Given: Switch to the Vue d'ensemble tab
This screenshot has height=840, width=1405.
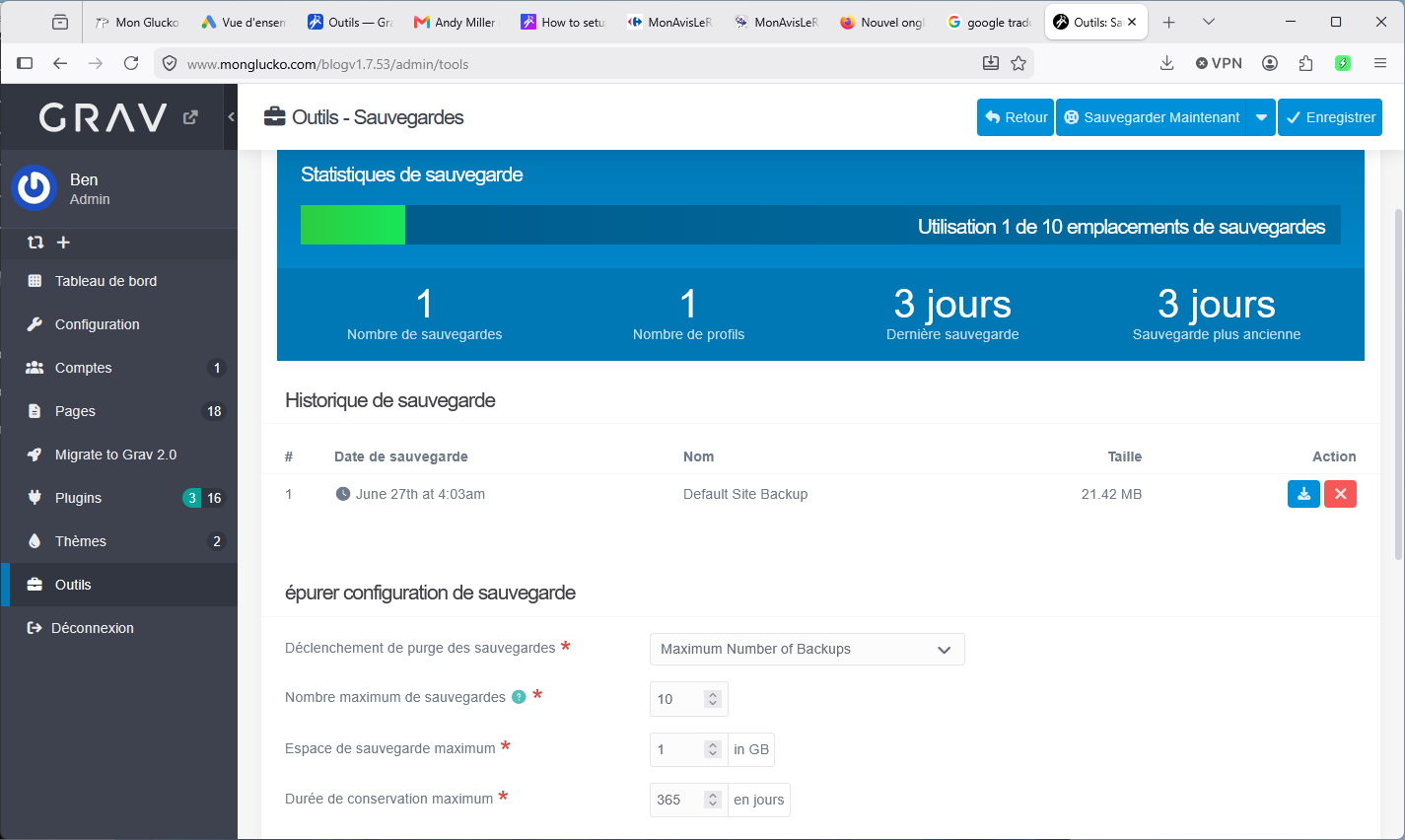Looking at the screenshot, I should pos(244,22).
